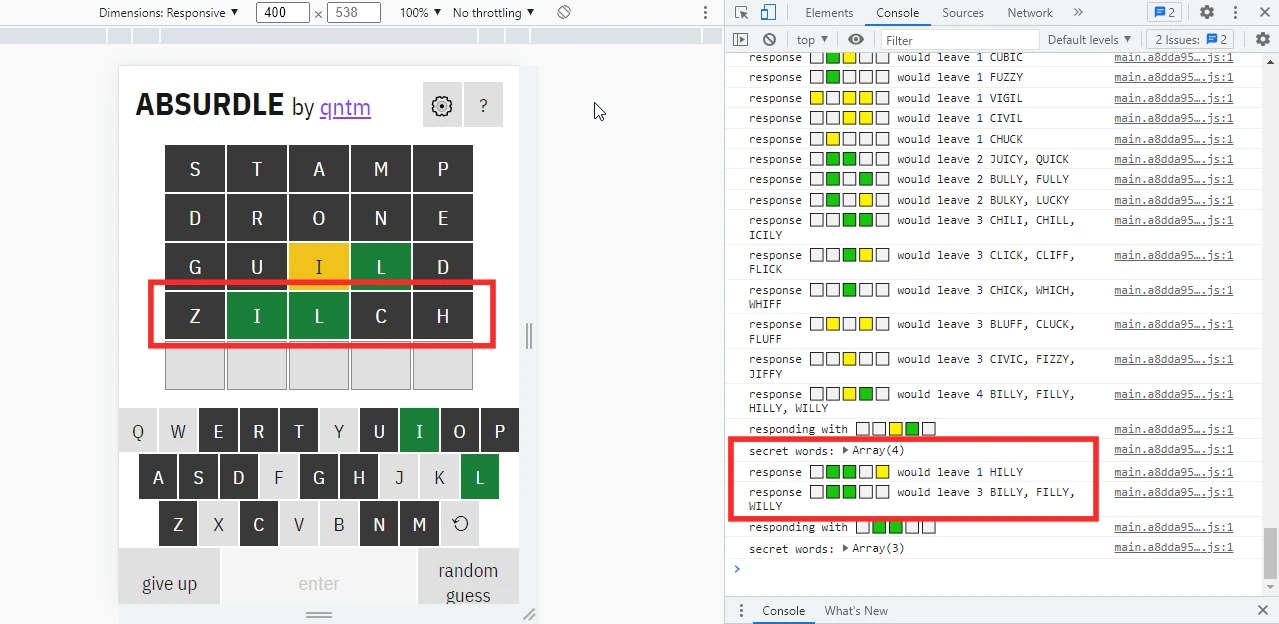
Task: Switch to the Sources tab
Action: (963, 13)
